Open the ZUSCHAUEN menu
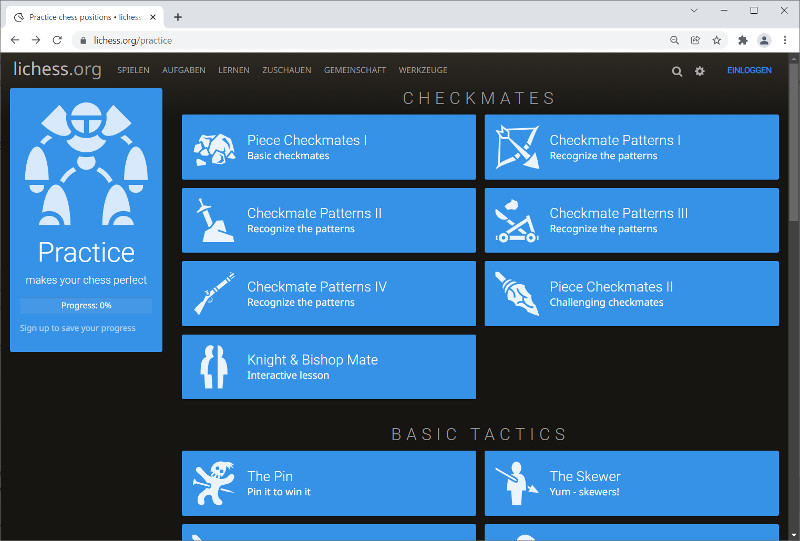800x541 pixels. pos(287,70)
